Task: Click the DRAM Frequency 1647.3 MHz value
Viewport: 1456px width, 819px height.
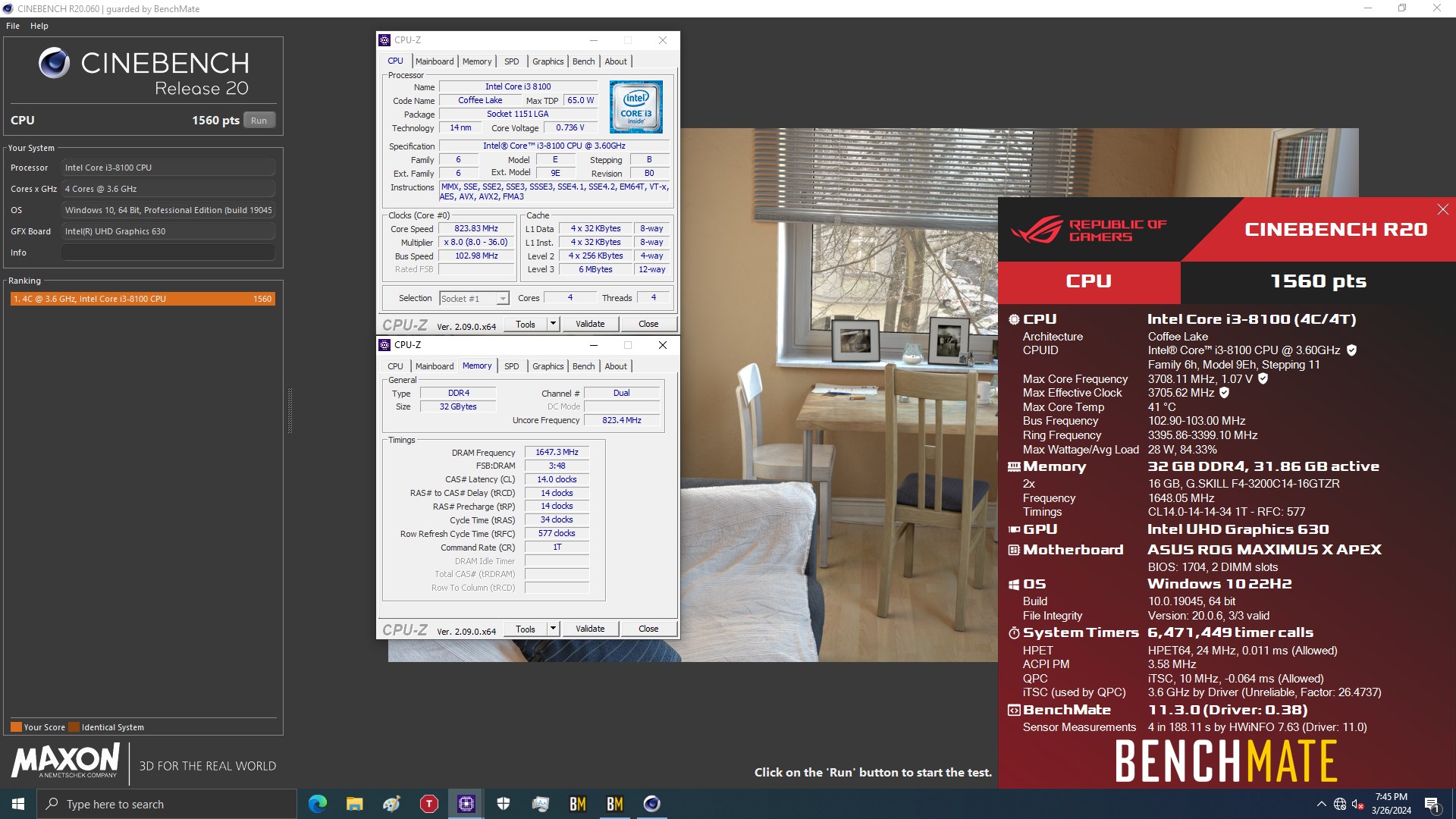Action: [557, 452]
